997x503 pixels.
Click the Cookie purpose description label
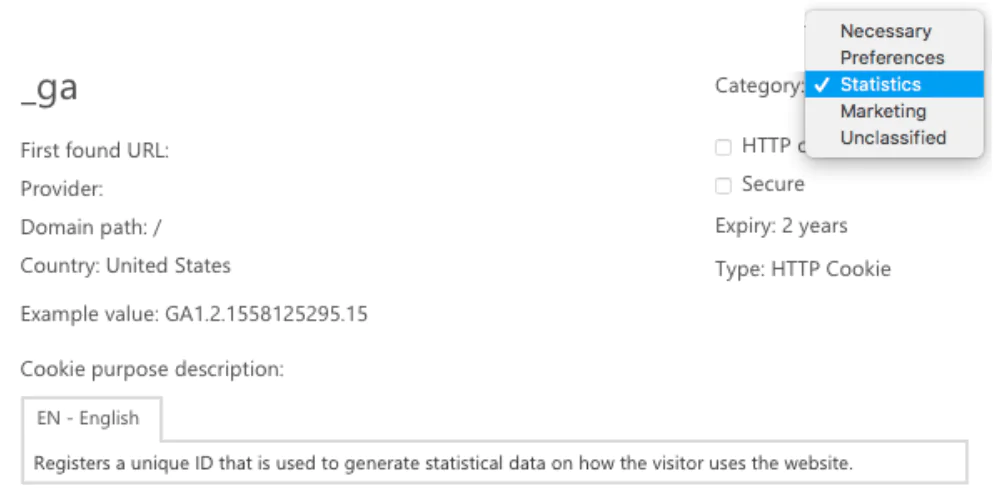(152, 369)
